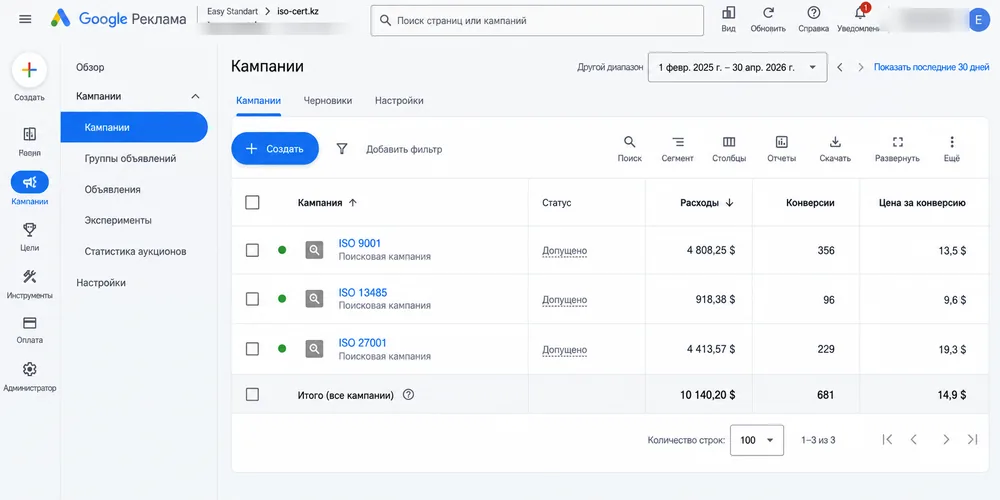The image size is (1000, 500).
Task: Click the filter funnel icon
Action: point(342,149)
